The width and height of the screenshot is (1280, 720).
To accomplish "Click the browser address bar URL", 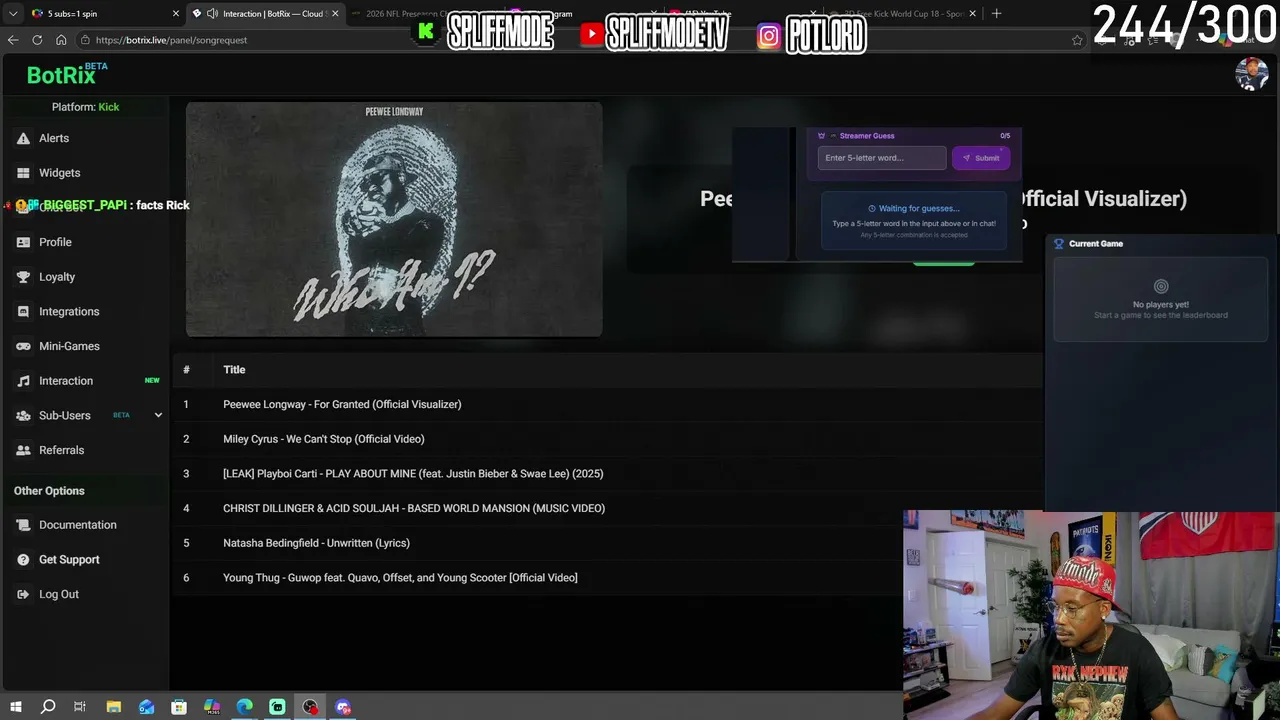I will point(172,40).
